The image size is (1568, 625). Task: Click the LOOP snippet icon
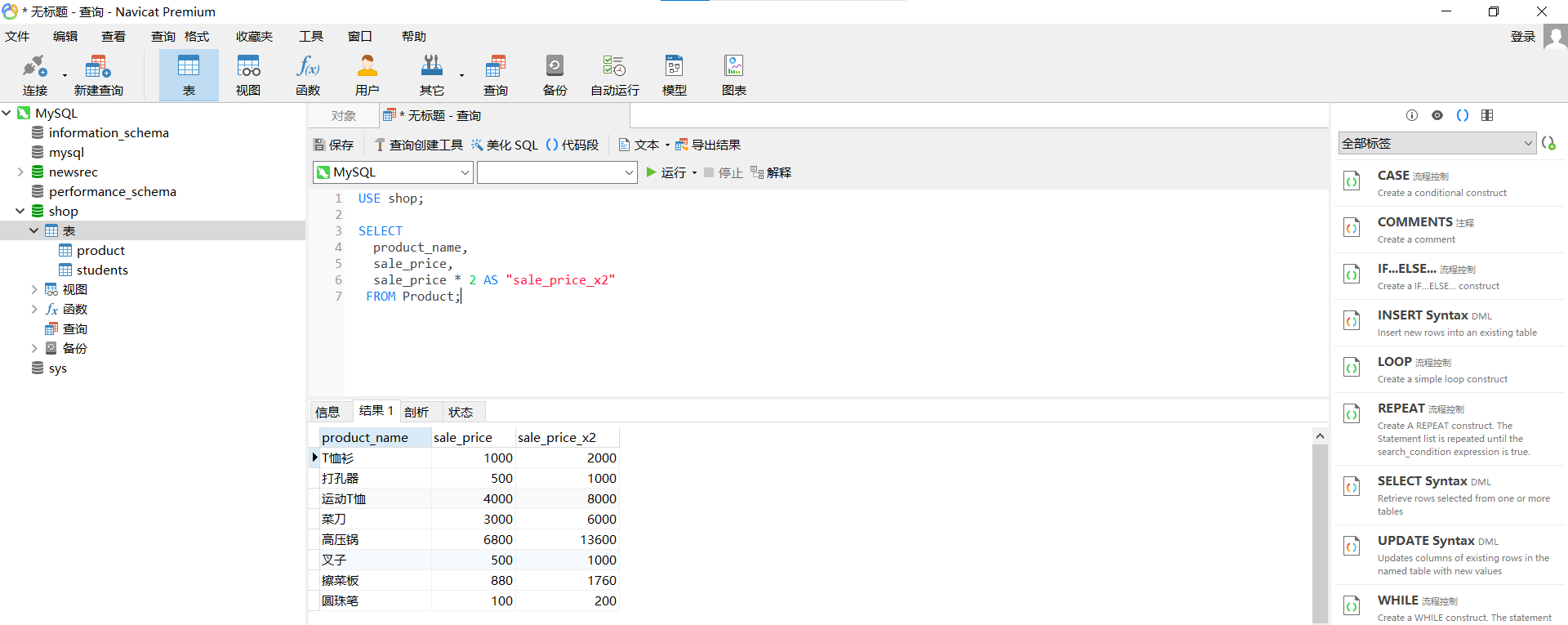coord(1352,368)
